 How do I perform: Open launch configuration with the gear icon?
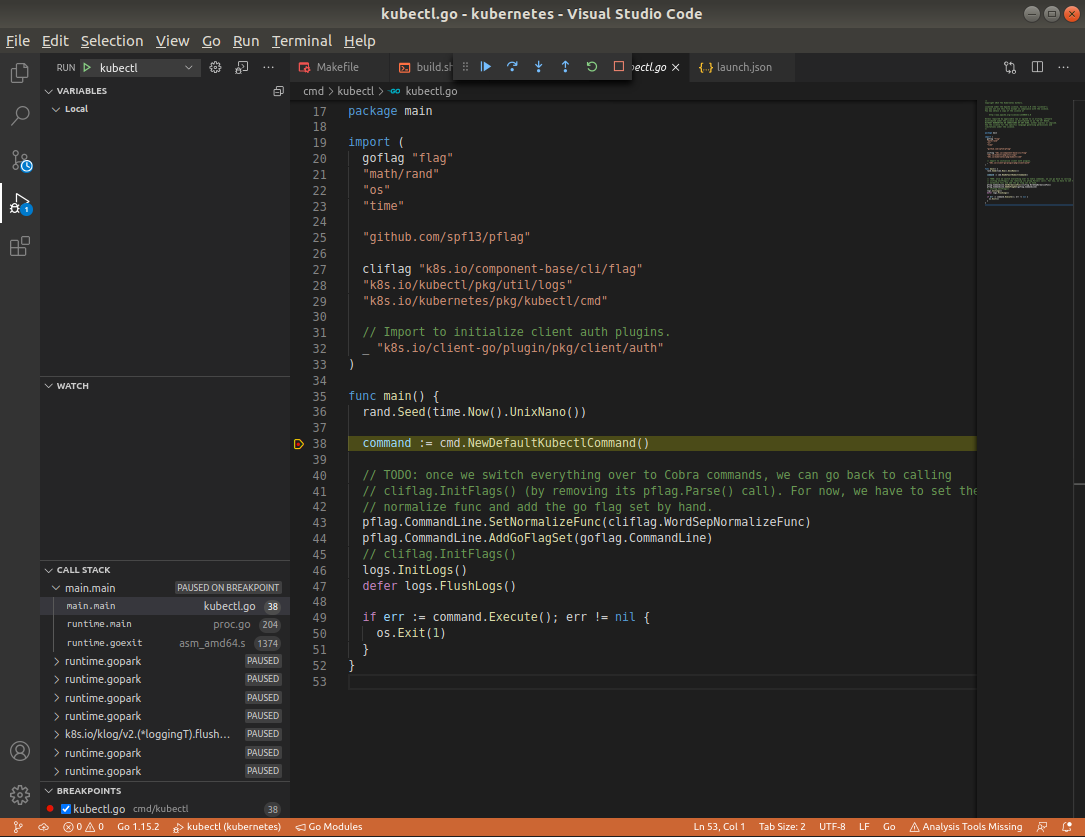click(215, 67)
